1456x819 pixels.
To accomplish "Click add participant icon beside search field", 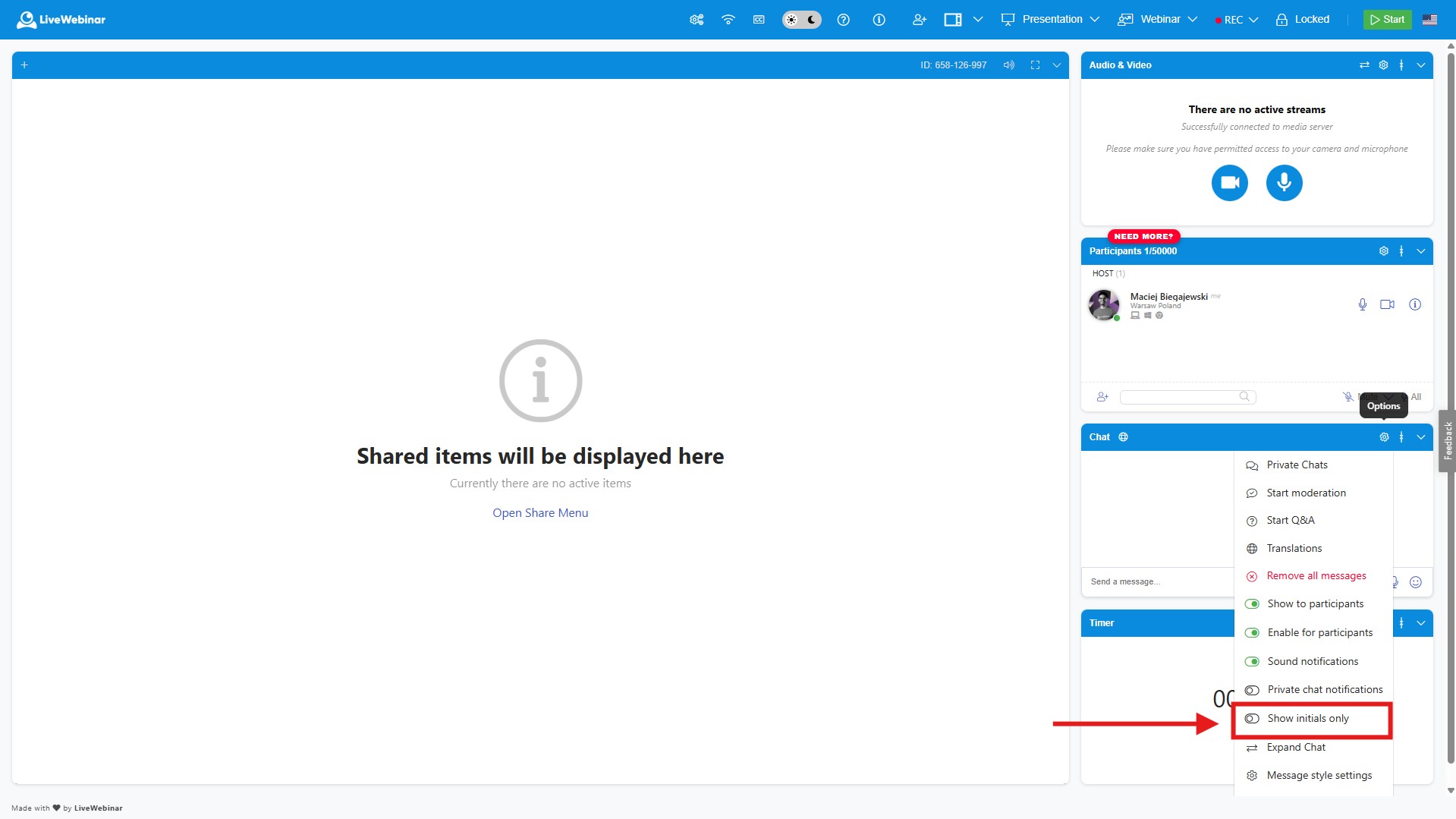I will [1102, 397].
